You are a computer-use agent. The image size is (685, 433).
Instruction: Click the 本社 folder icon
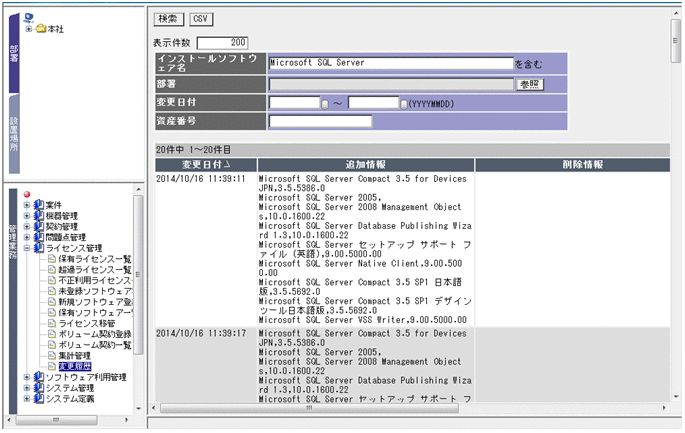(41, 28)
